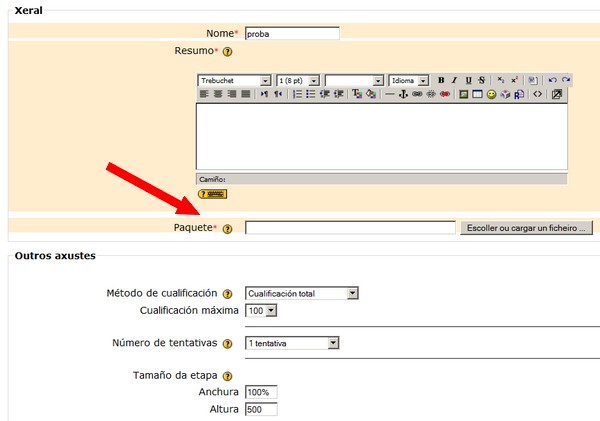
Task: Click Escoller ou cargar un ficheiro button
Action: (x=526, y=228)
